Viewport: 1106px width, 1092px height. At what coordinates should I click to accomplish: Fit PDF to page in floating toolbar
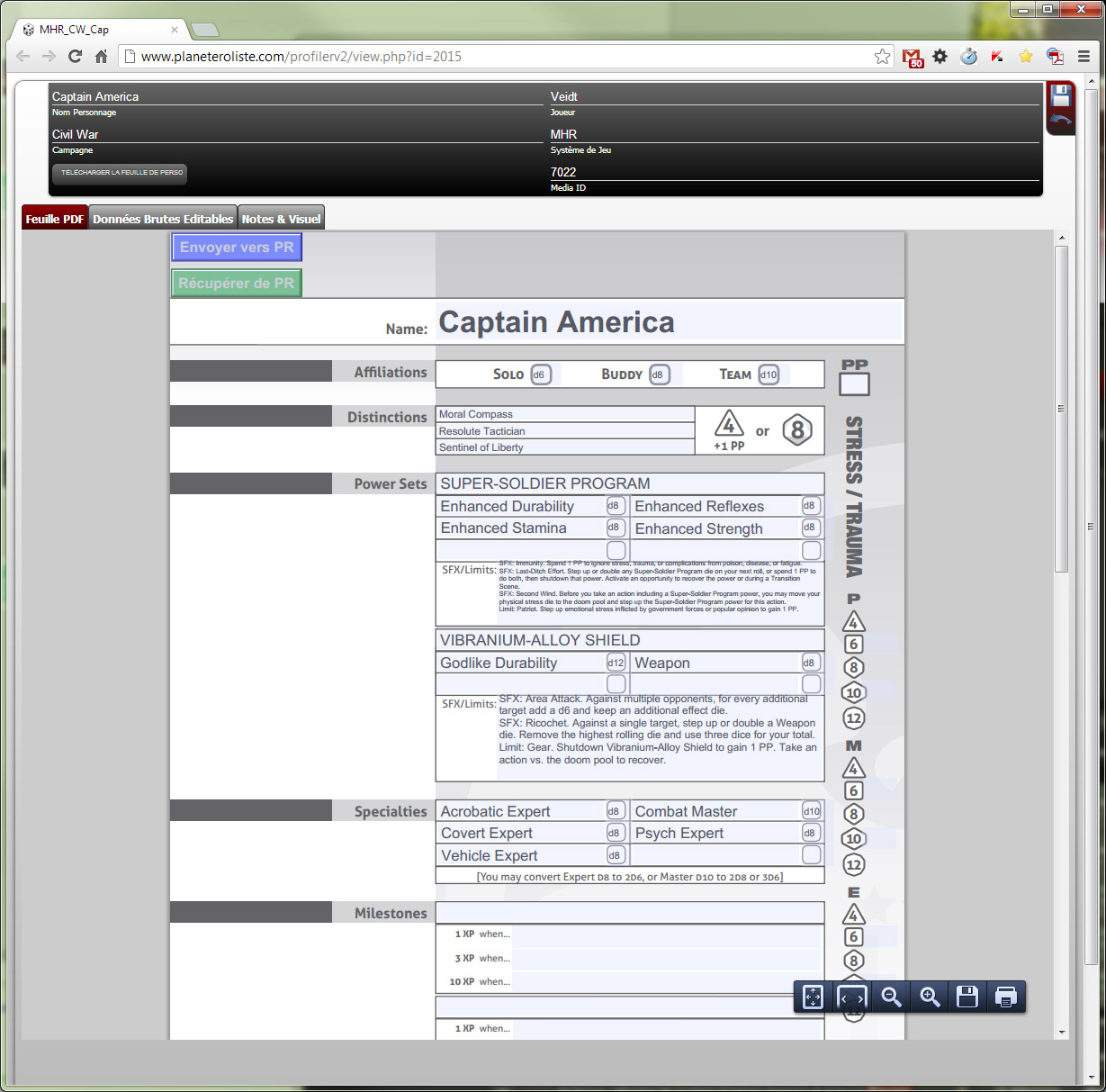coord(813,997)
